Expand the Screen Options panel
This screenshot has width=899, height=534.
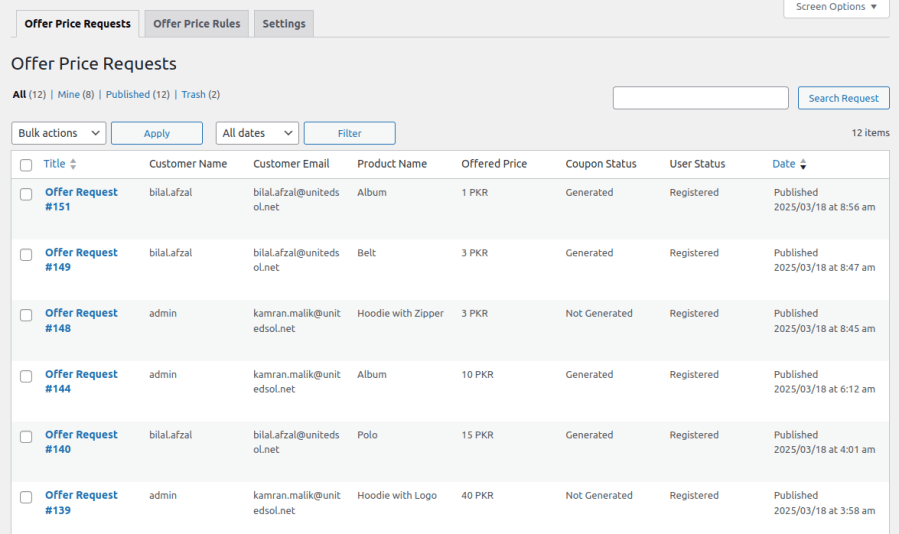[835, 7]
